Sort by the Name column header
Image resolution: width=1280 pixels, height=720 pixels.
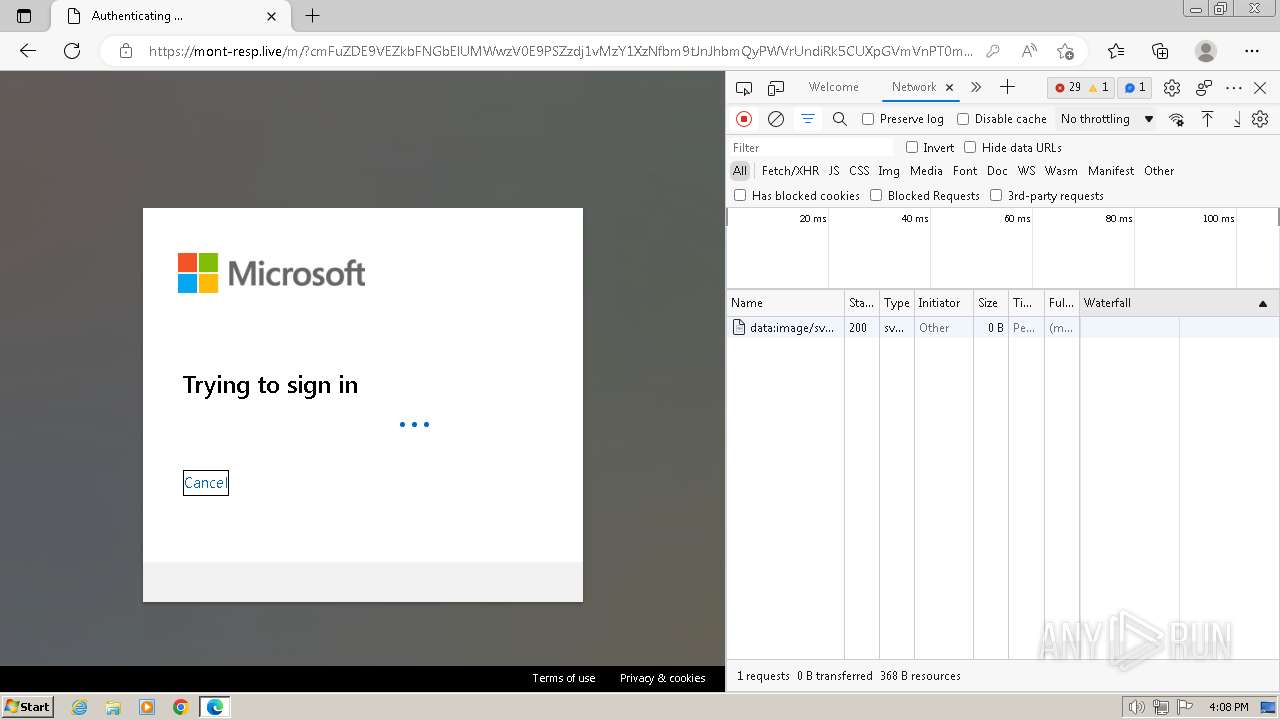[786, 303]
